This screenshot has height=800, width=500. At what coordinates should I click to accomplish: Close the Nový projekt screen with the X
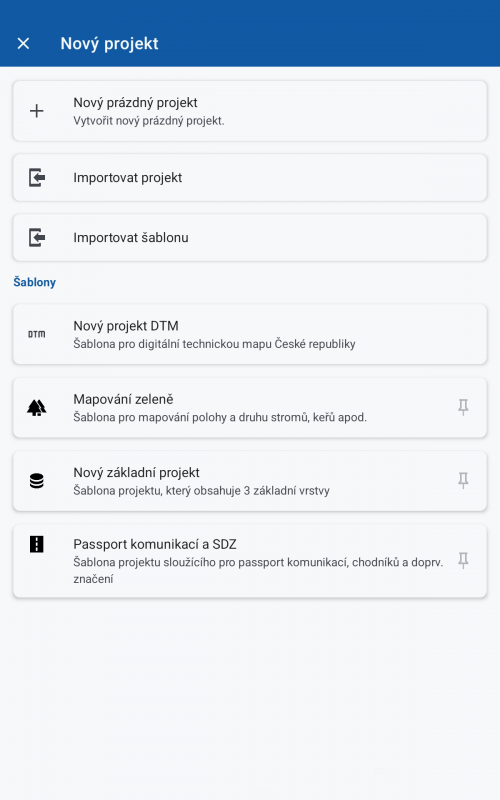[23, 43]
